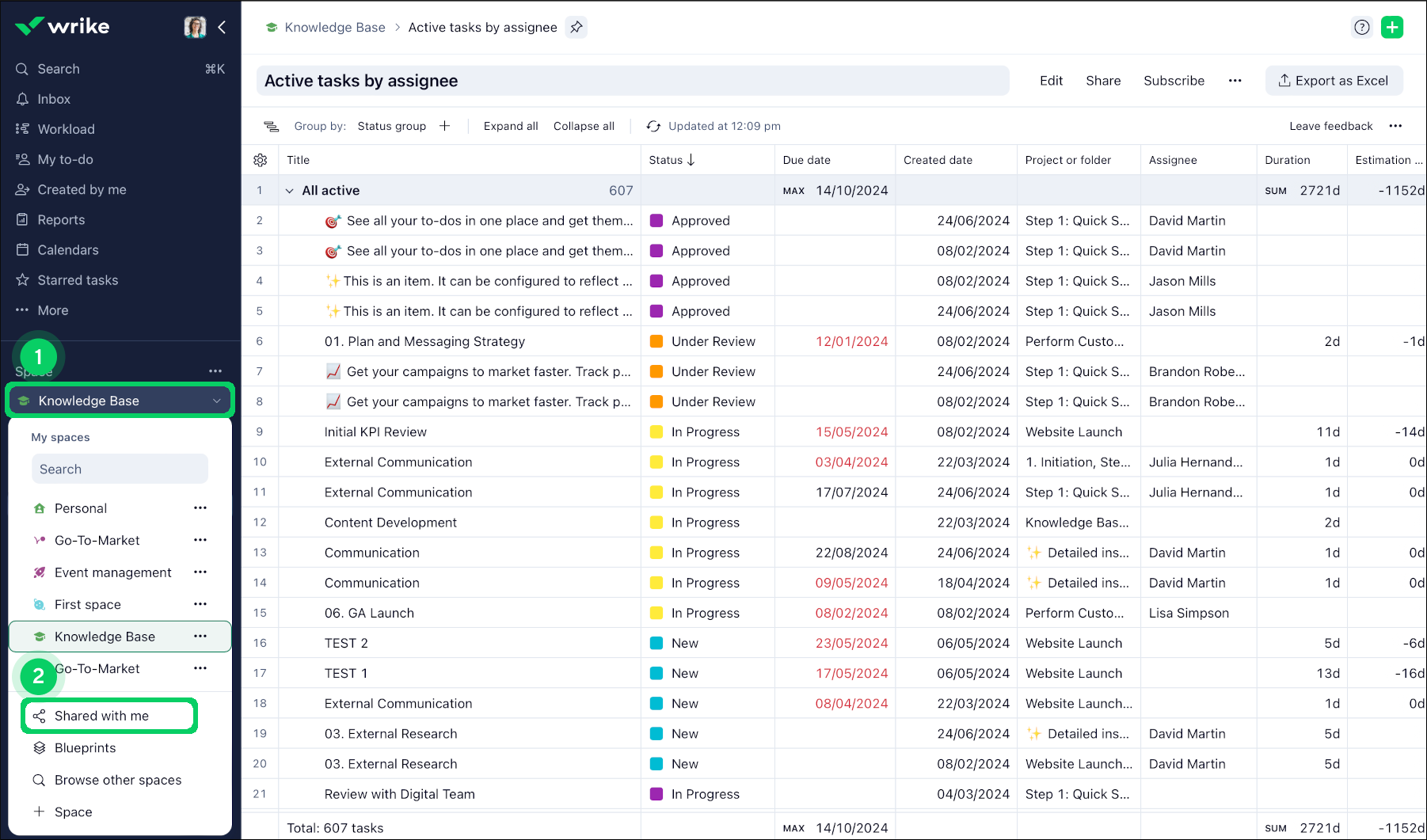
Task: Click the refresh icon near Updated timestamp
Action: tap(653, 127)
